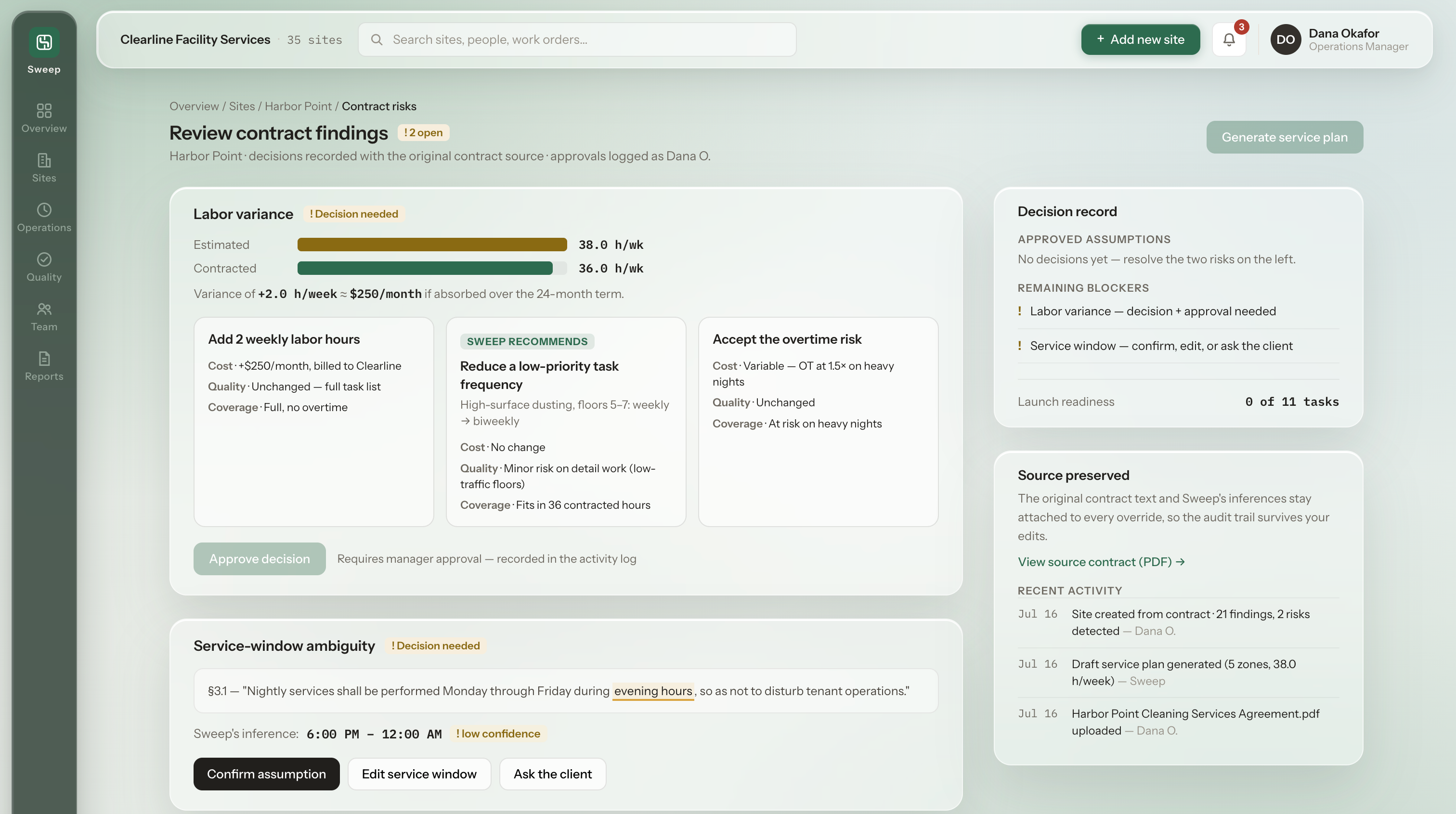Open View source contract (PDF) link
Image resolution: width=1456 pixels, height=814 pixels.
1101,561
